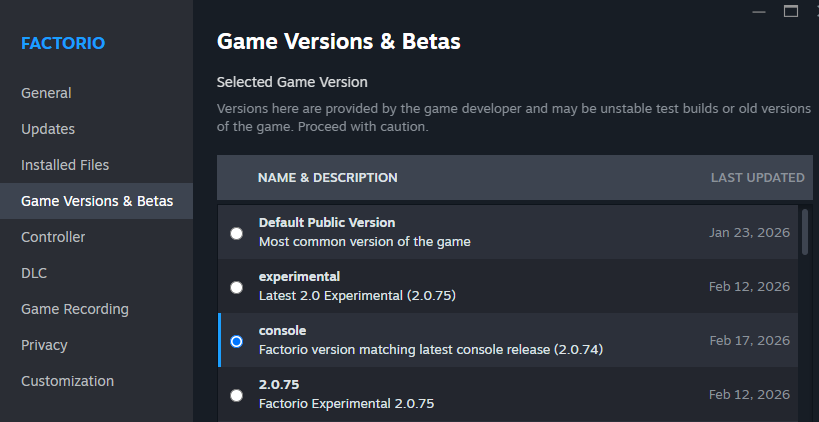This screenshot has height=422, width=819.
Task: Select the experimental version radio button
Action: click(236, 287)
